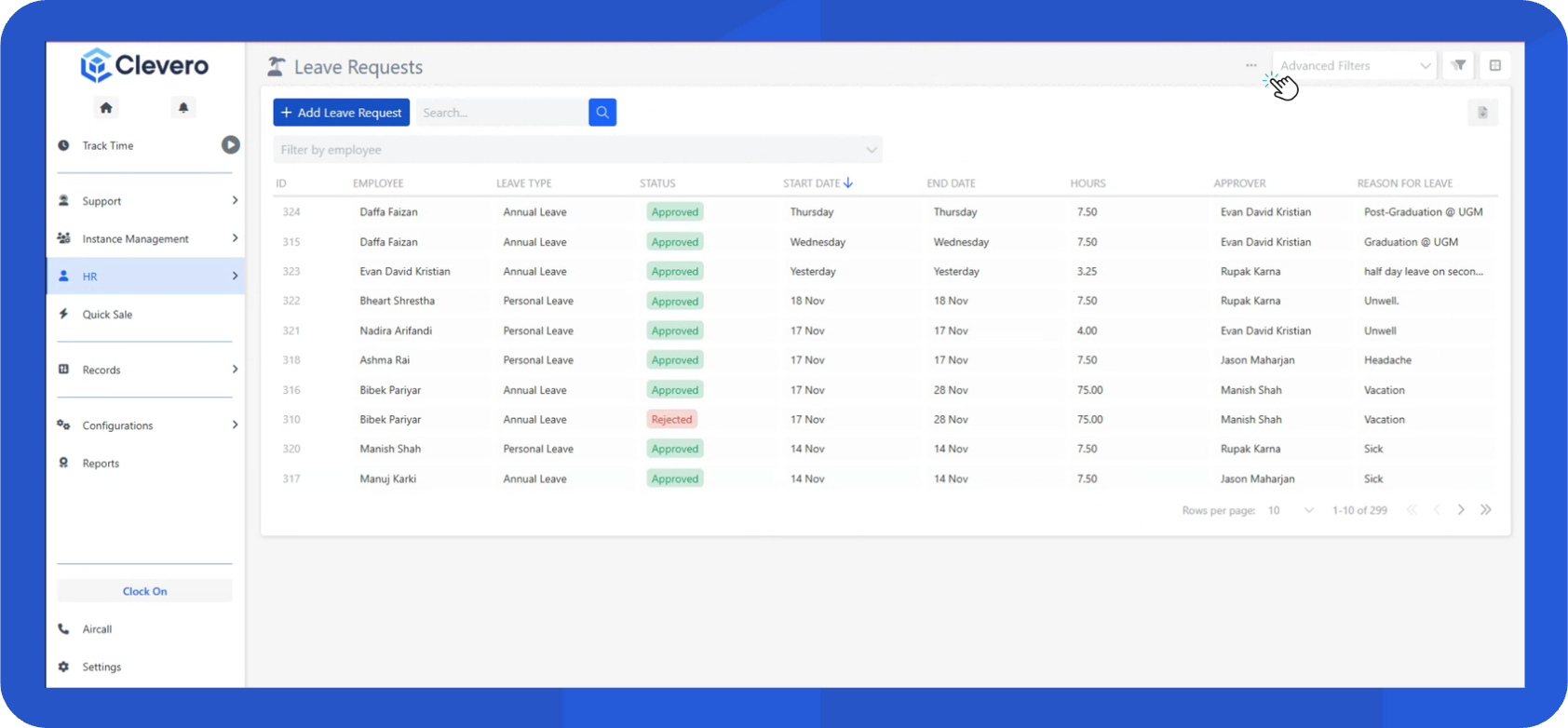Click the Track Time clock icon
Screen dimensions: 1568x728
coord(63,145)
